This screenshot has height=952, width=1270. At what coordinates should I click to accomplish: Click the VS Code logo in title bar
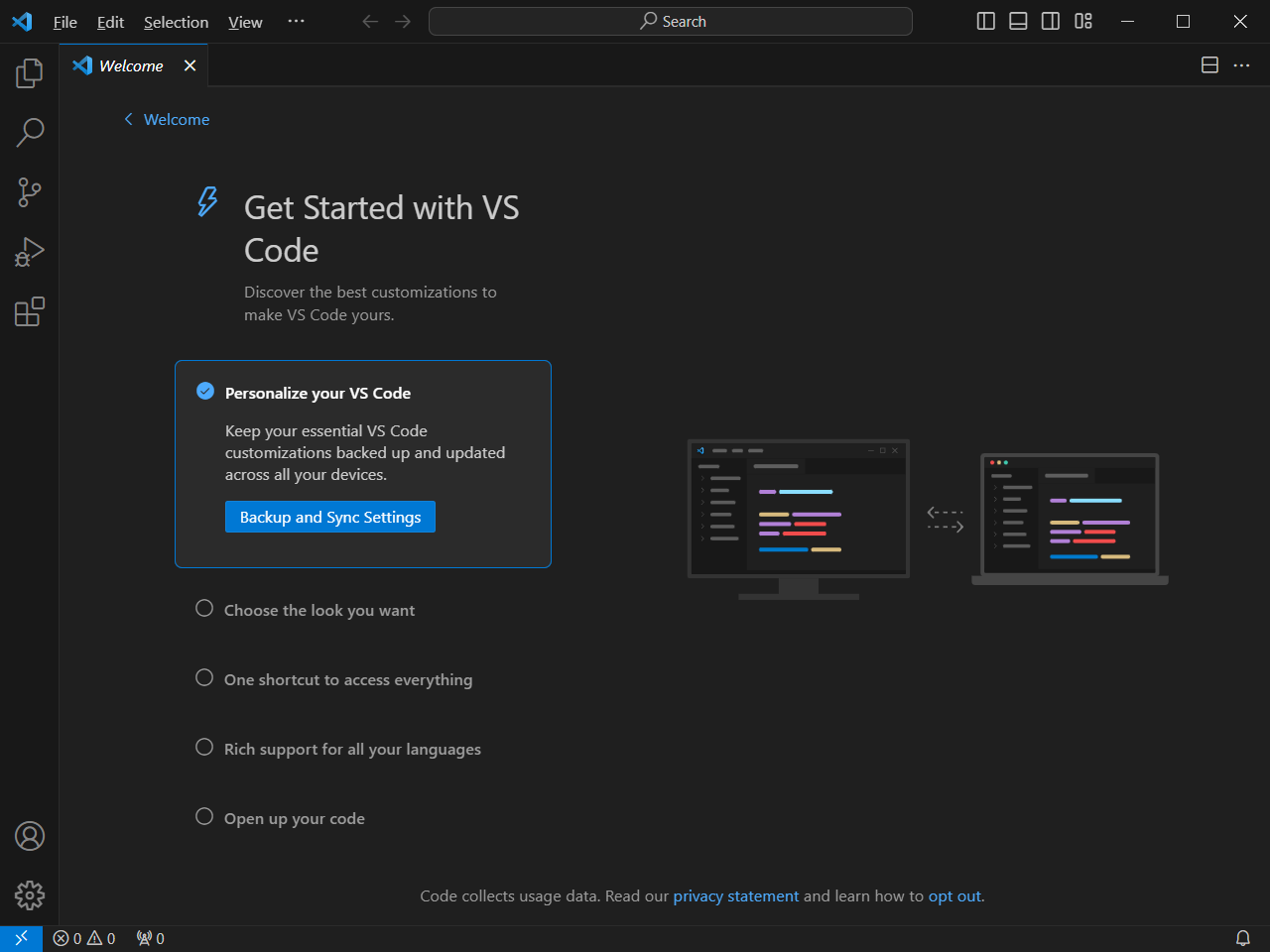click(x=22, y=21)
